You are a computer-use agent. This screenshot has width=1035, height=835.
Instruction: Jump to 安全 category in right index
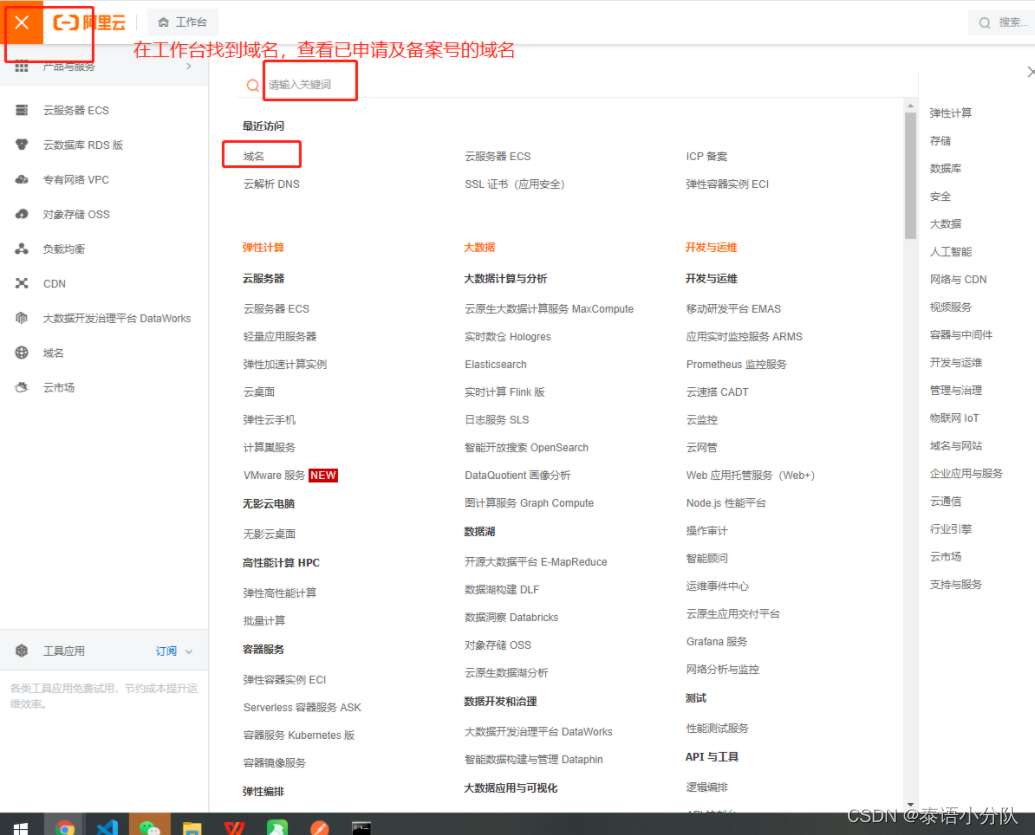(x=940, y=196)
